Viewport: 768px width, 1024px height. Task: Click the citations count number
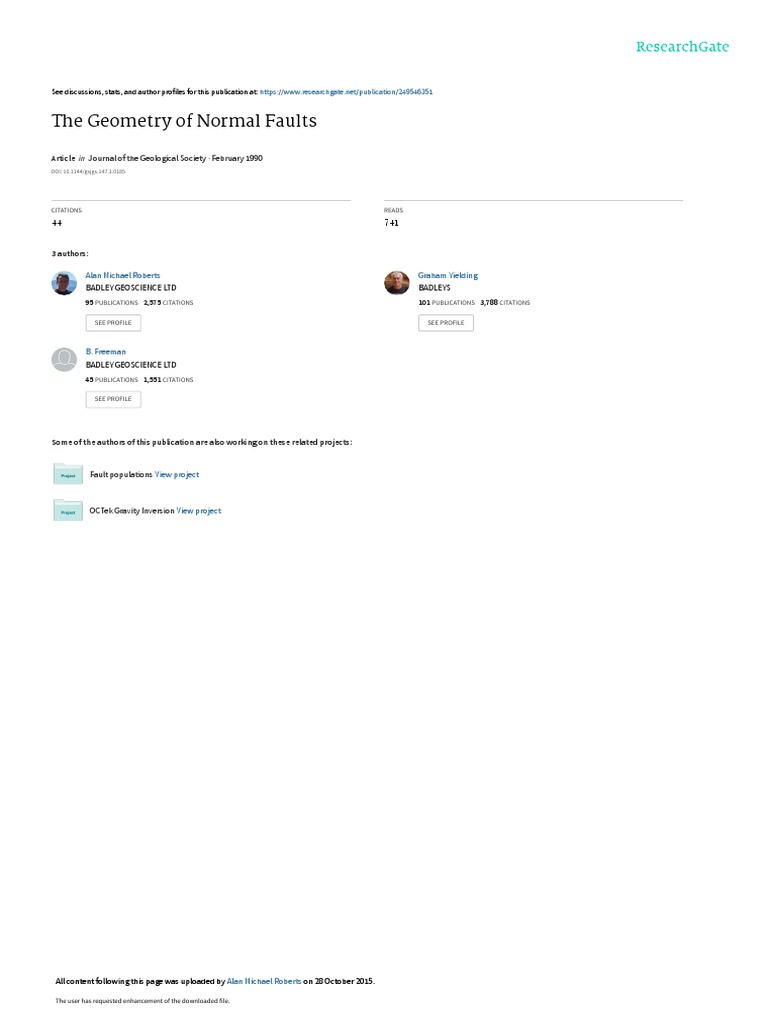pos(57,223)
